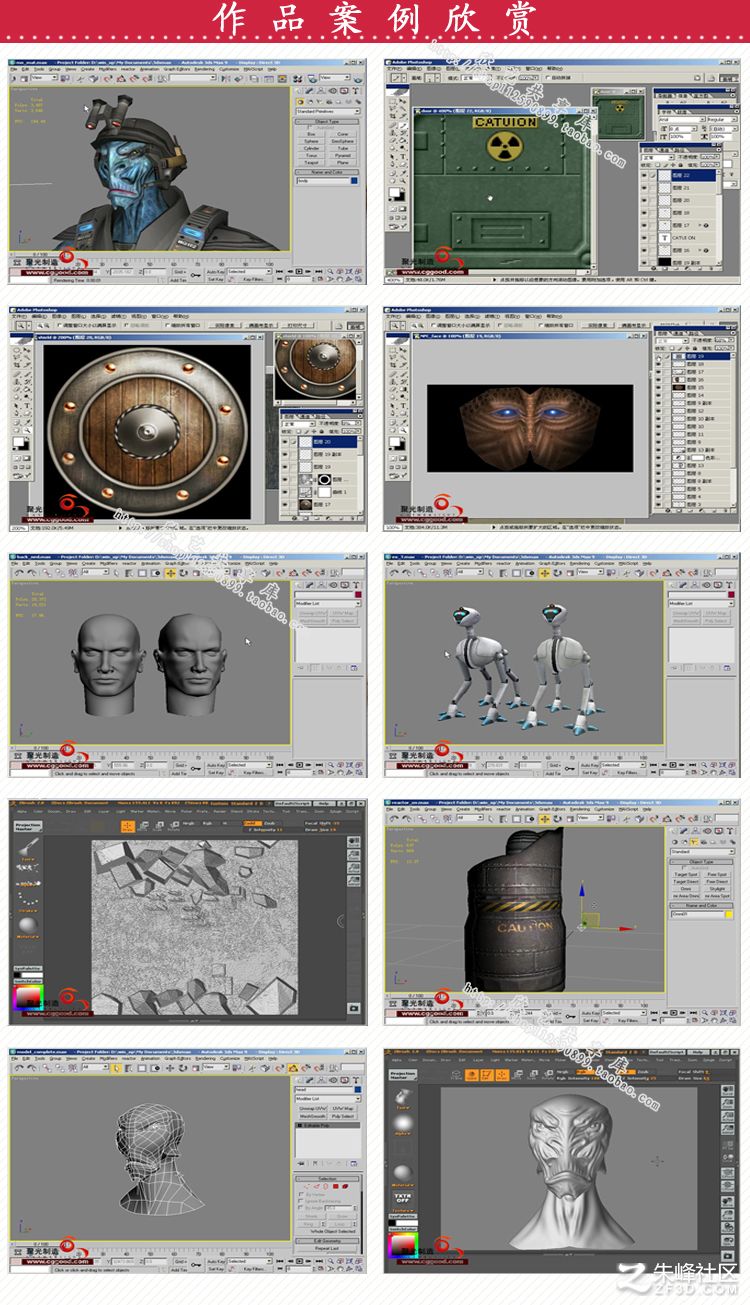Hide layer 17 in Photoshop shield window

[x=285, y=504]
